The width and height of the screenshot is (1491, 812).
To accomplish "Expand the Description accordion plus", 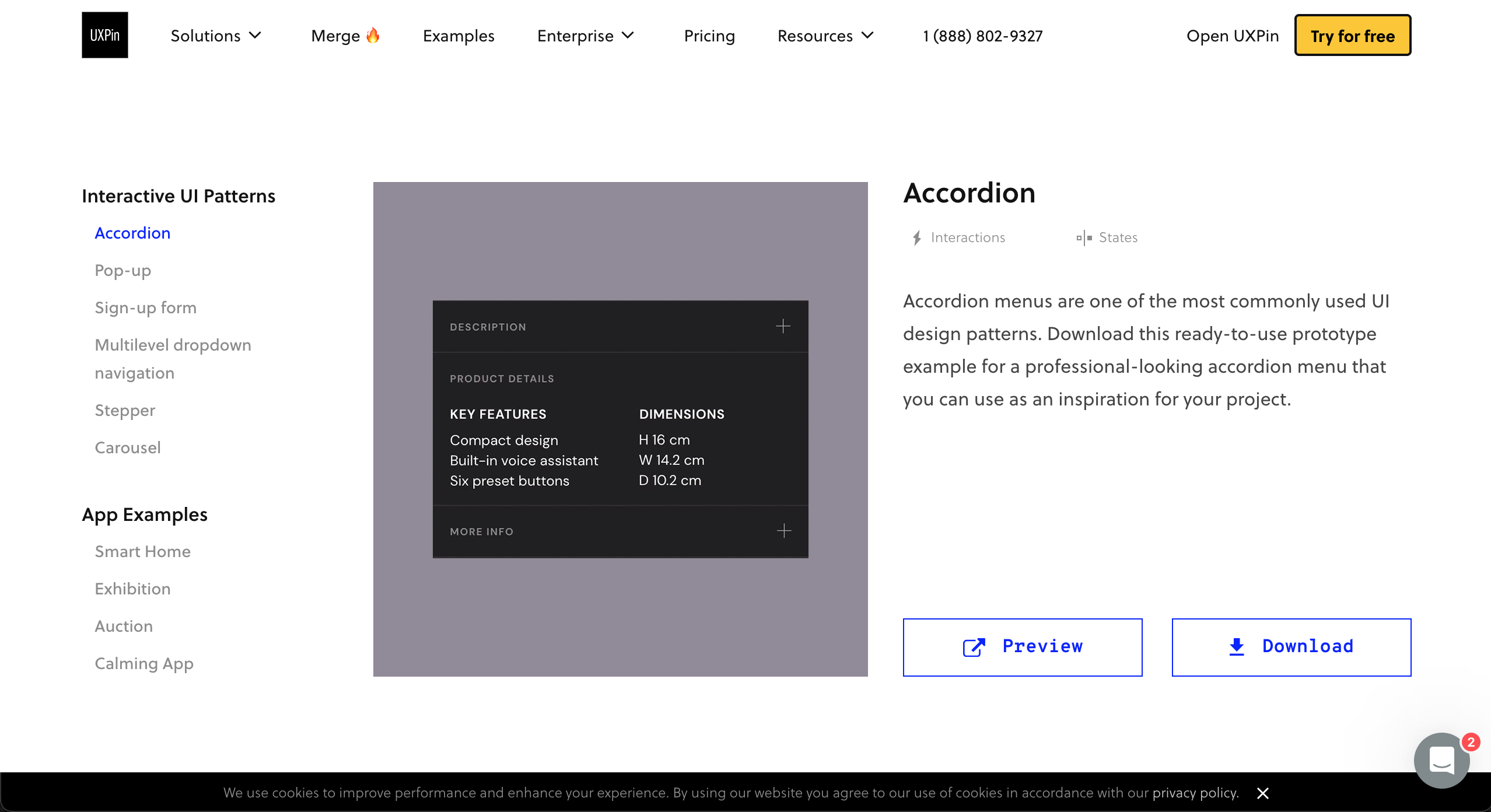I will [x=783, y=326].
